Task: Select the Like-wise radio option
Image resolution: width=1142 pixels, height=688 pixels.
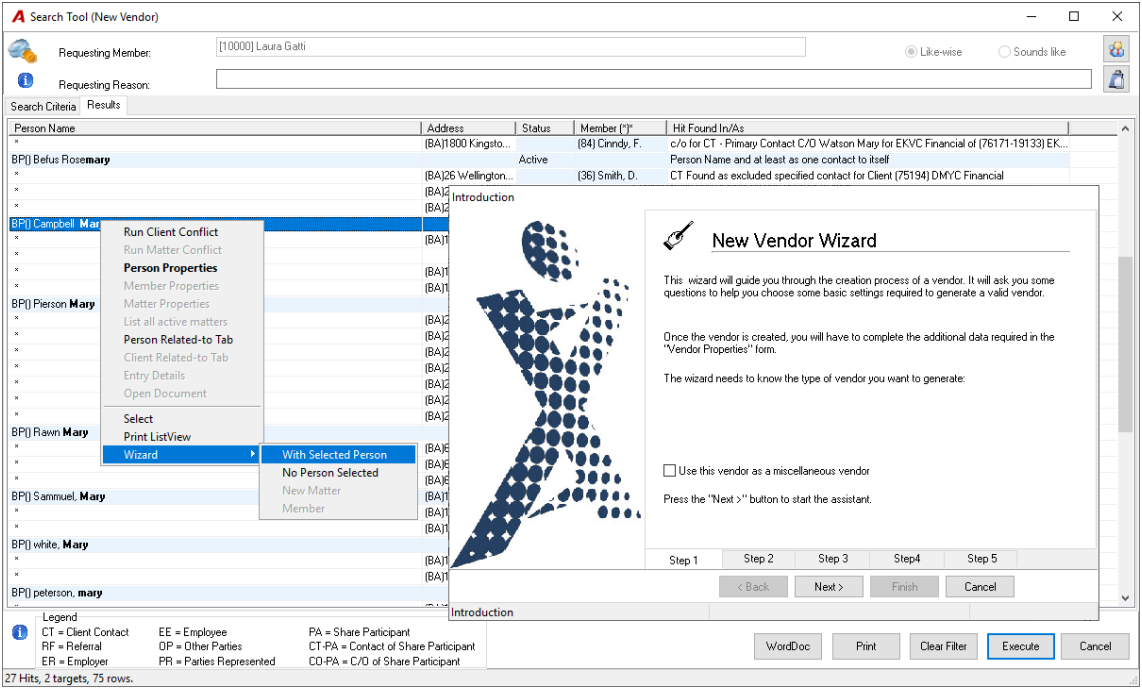Action: click(910, 52)
